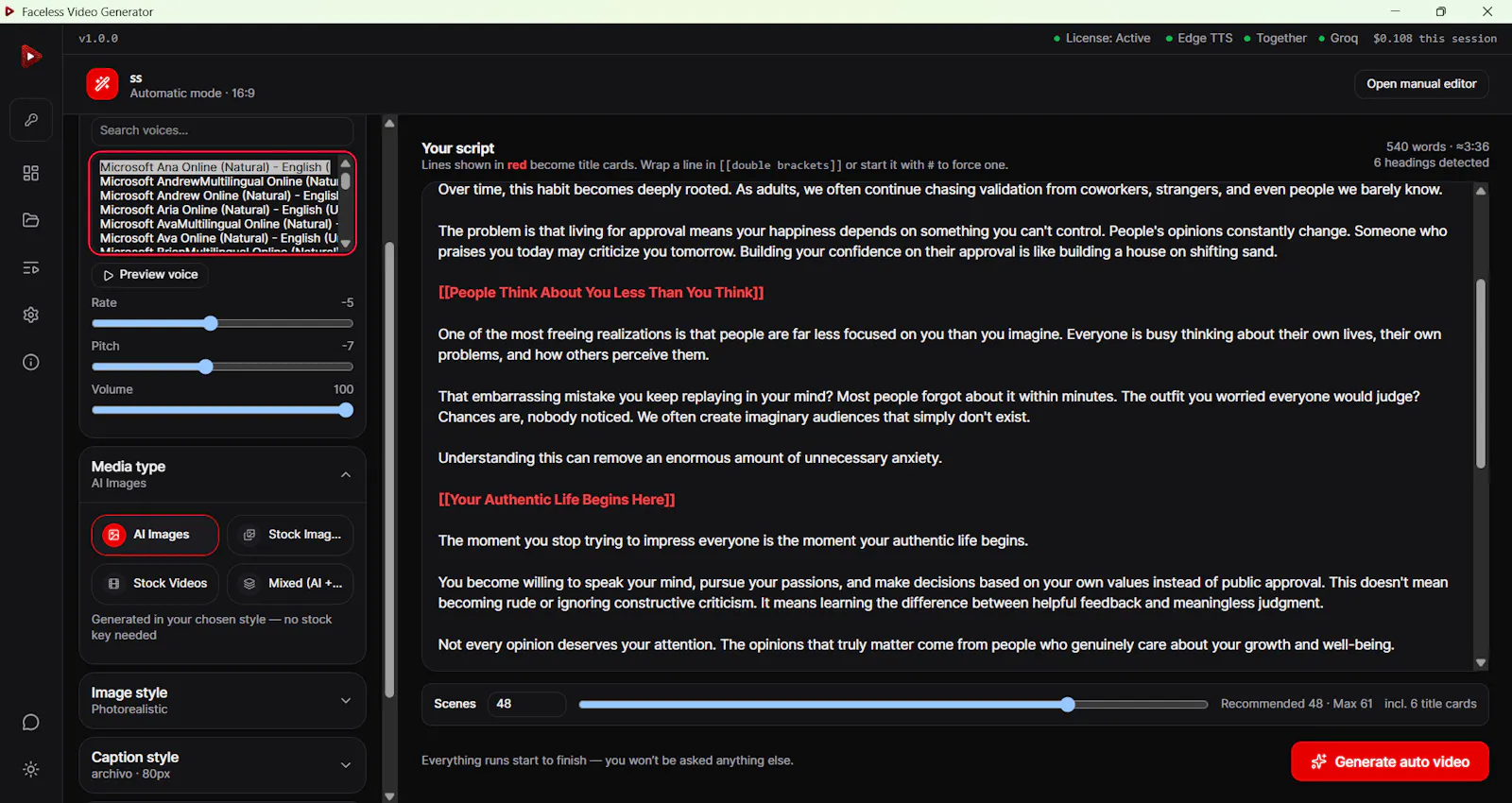Select Microsoft Ana Online voice
The width and height of the screenshot is (1512, 803).
pos(216,167)
